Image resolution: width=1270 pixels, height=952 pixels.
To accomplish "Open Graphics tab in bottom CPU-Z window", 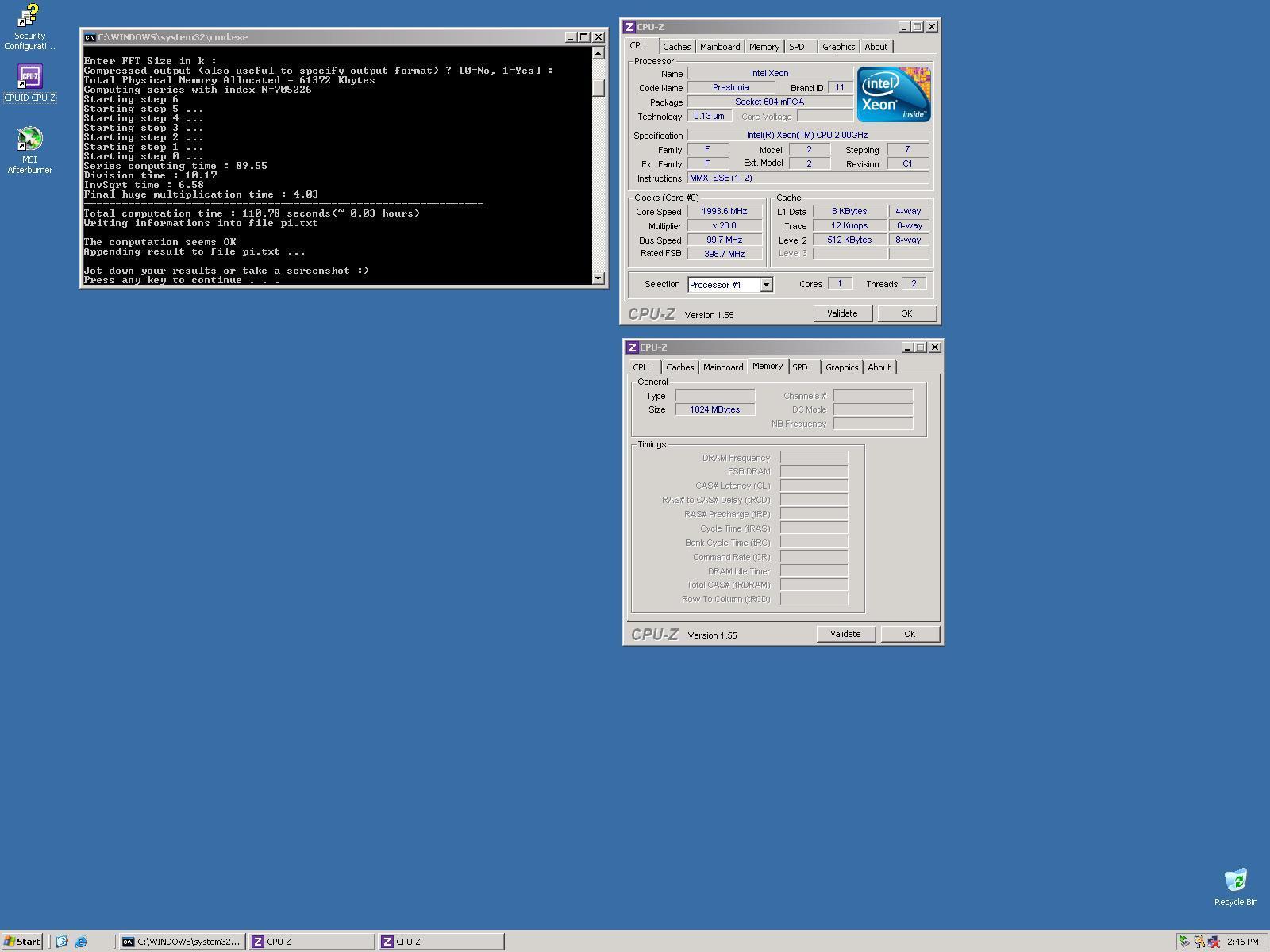I will click(x=841, y=367).
